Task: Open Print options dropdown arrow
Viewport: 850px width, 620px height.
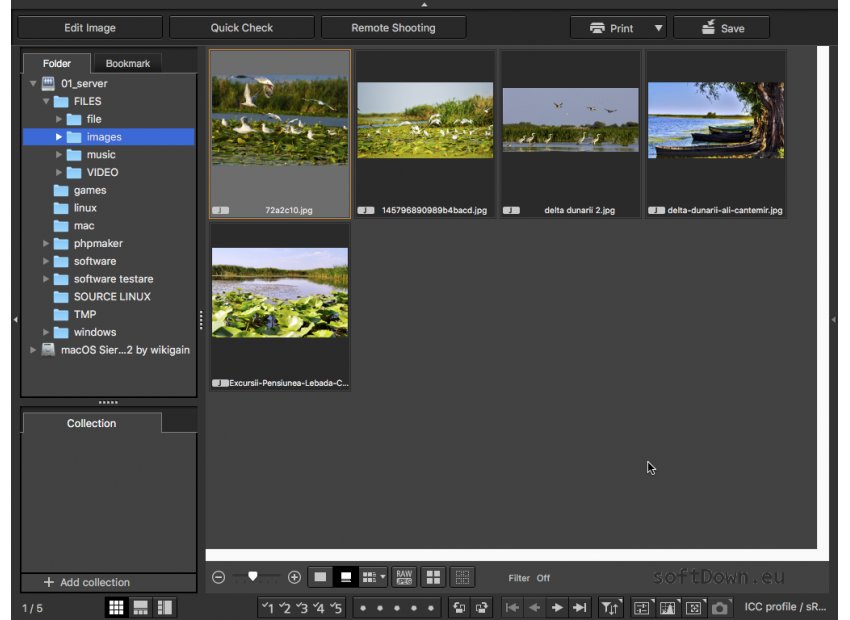Action: (658, 28)
